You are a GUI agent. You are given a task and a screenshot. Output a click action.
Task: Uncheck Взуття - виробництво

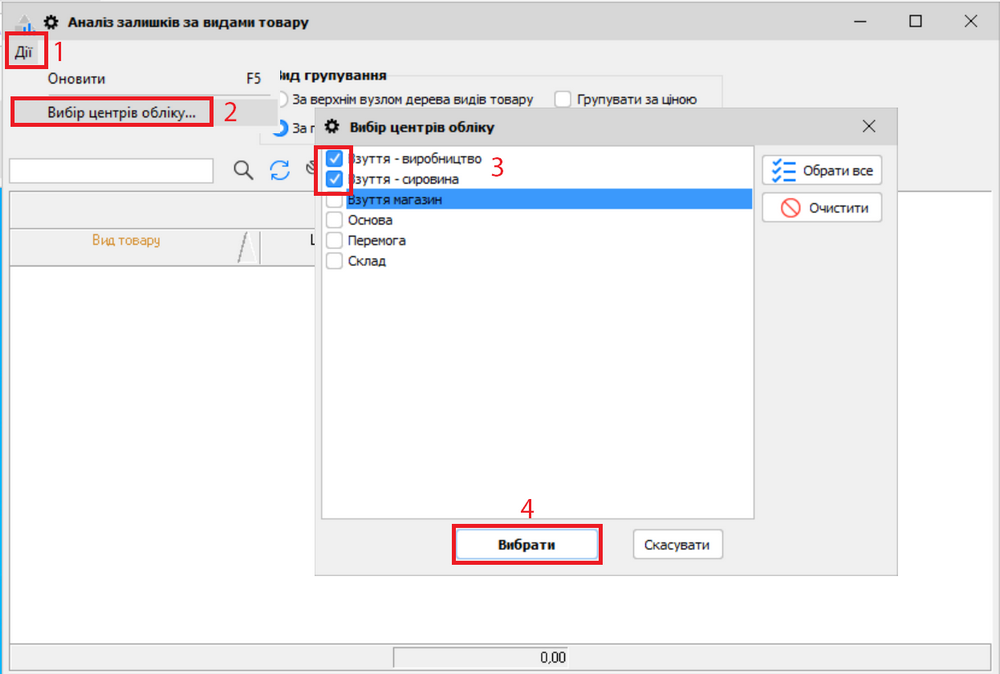pos(335,158)
